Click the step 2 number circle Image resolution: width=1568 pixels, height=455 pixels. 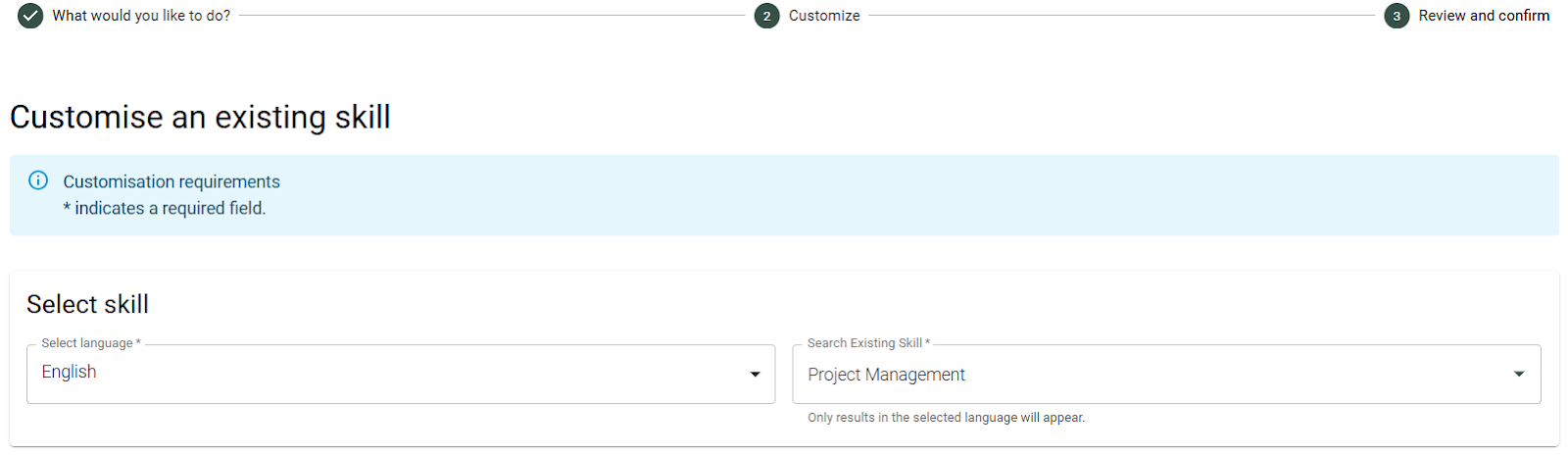(766, 16)
